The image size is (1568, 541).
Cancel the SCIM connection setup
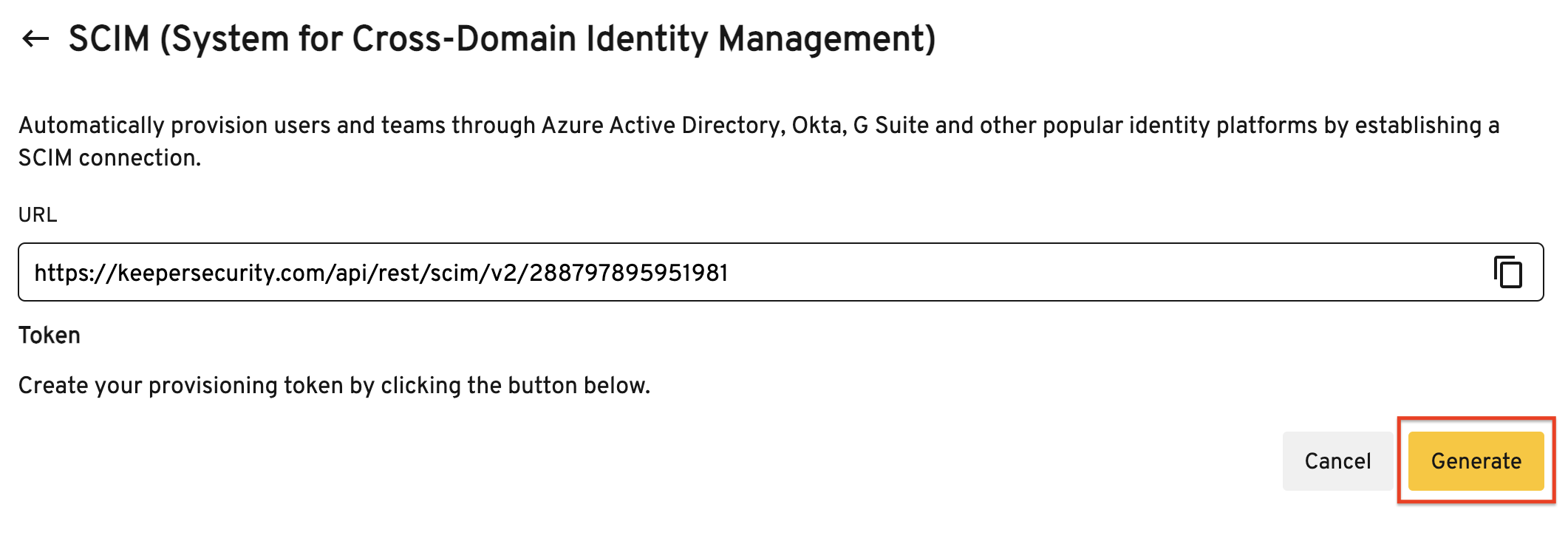[1337, 461]
